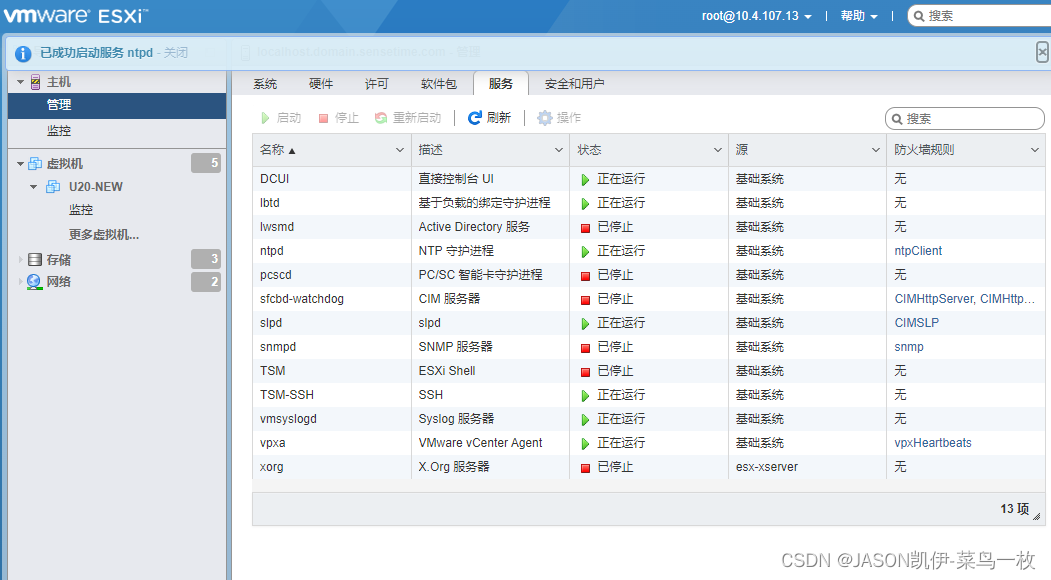Click the virtual machine count badge 5
1051x580 pixels.
pyautogui.click(x=206, y=163)
